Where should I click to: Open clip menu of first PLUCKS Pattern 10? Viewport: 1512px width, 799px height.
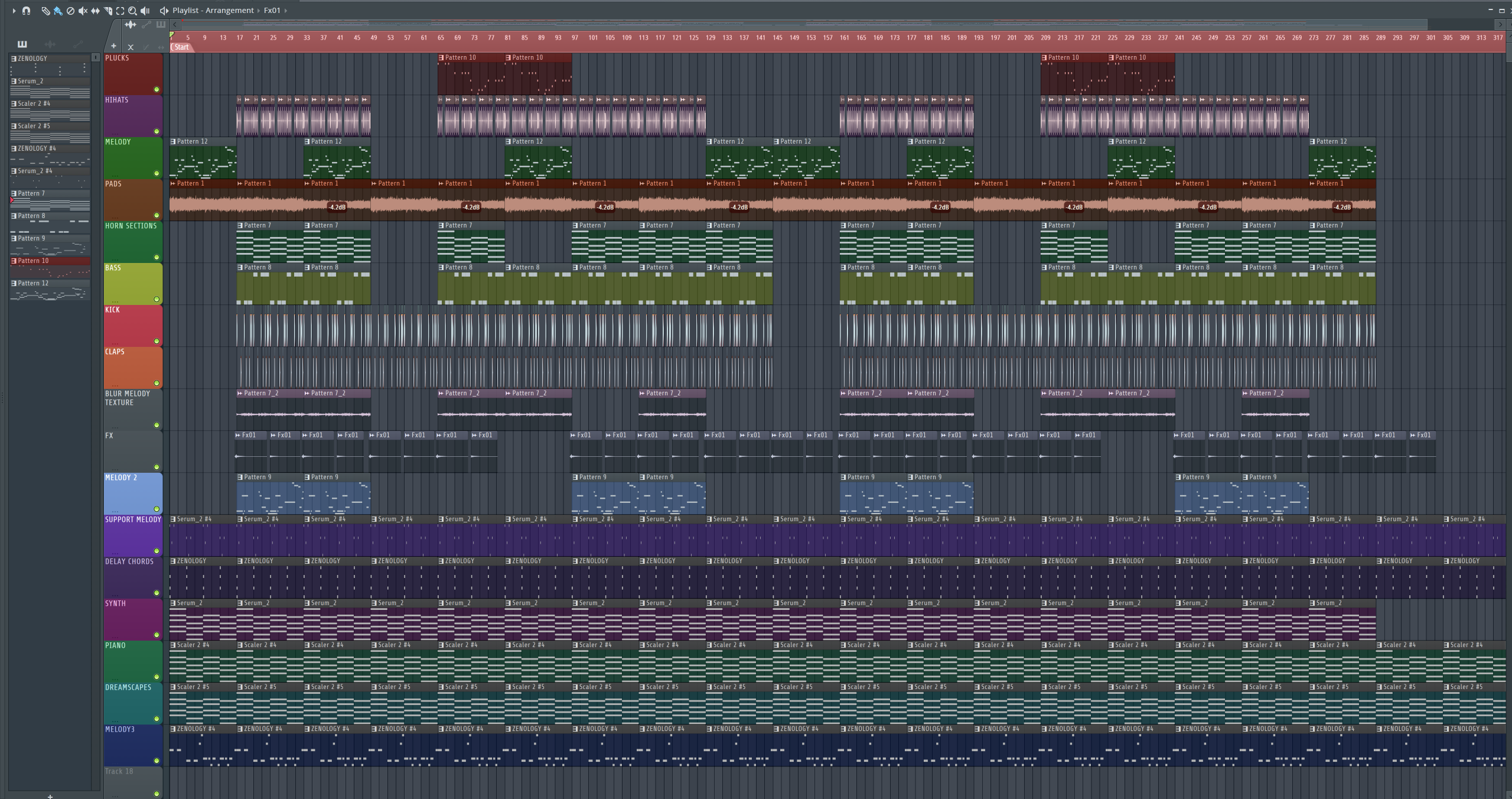[441, 57]
